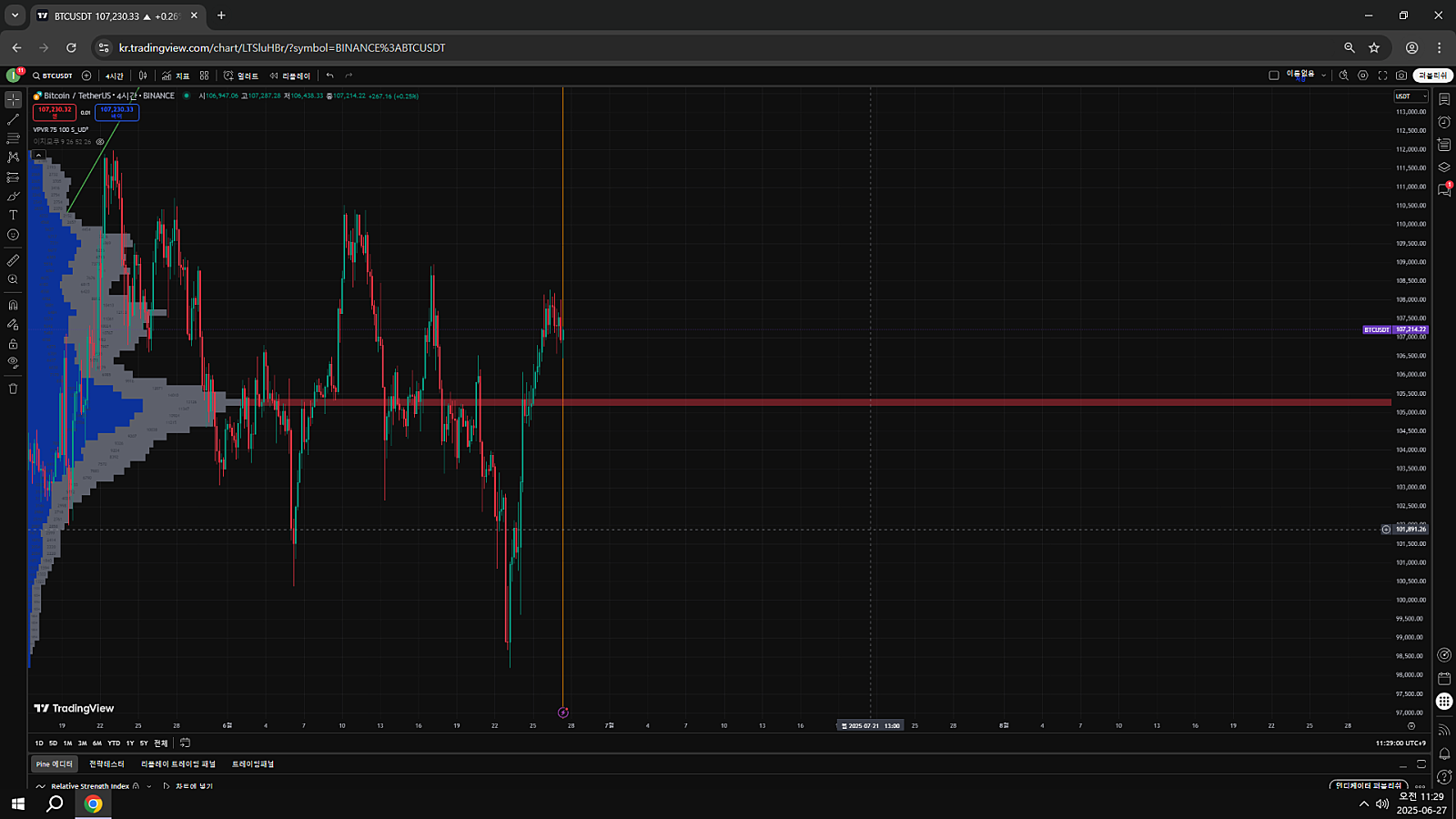Switch to the 트레이딩패널 tab
This screenshot has height=819, width=1456.
[x=253, y=764]
